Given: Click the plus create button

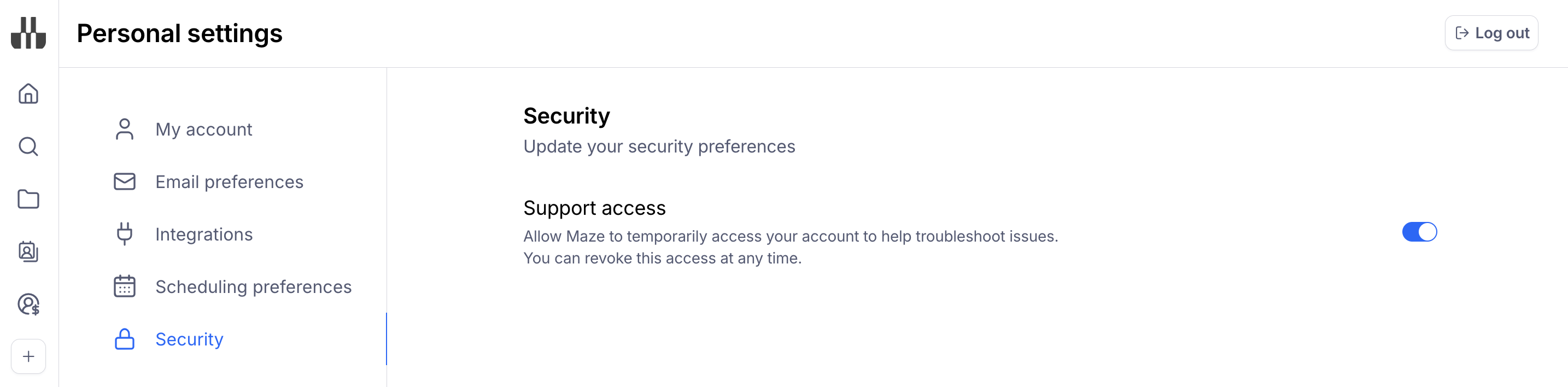Looking at the screenshot, I should [28, 356].
